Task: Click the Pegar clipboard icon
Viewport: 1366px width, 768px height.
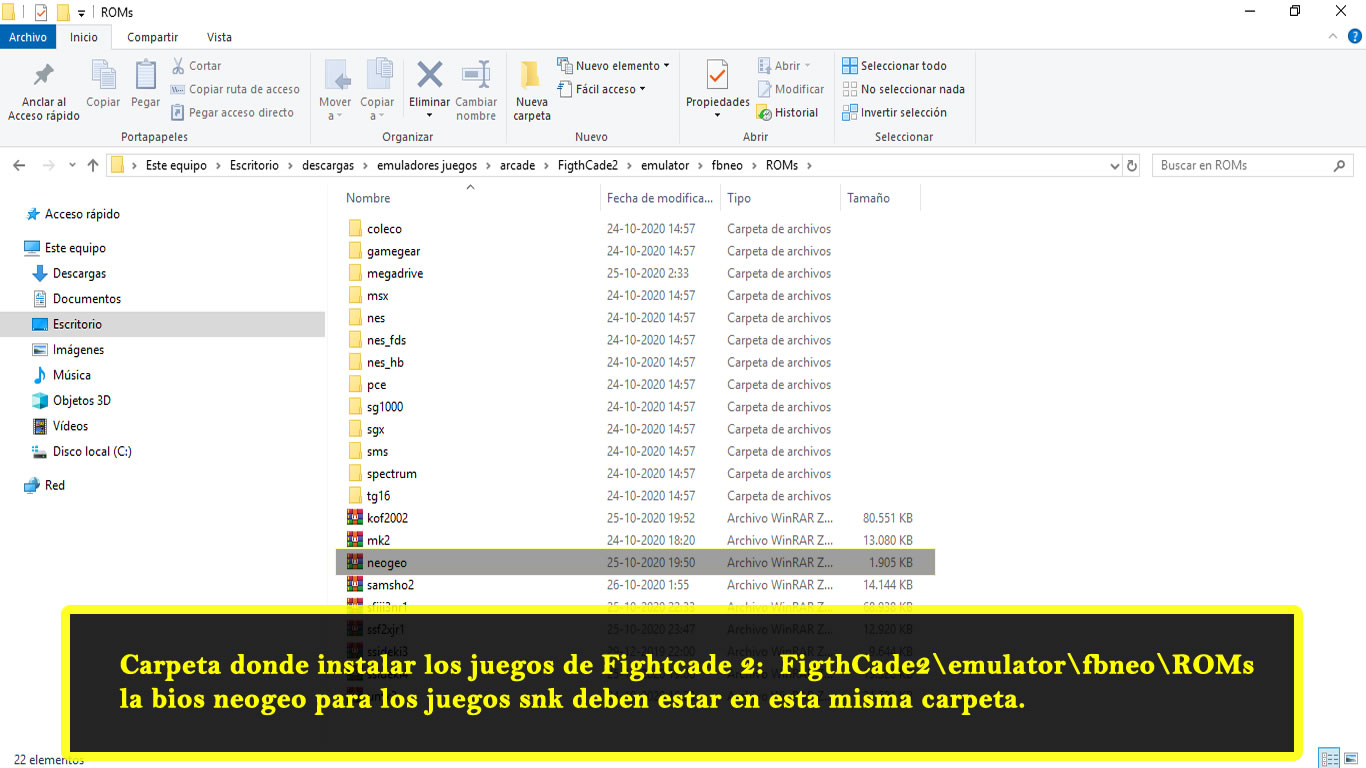Action: [x=146, y=76]
